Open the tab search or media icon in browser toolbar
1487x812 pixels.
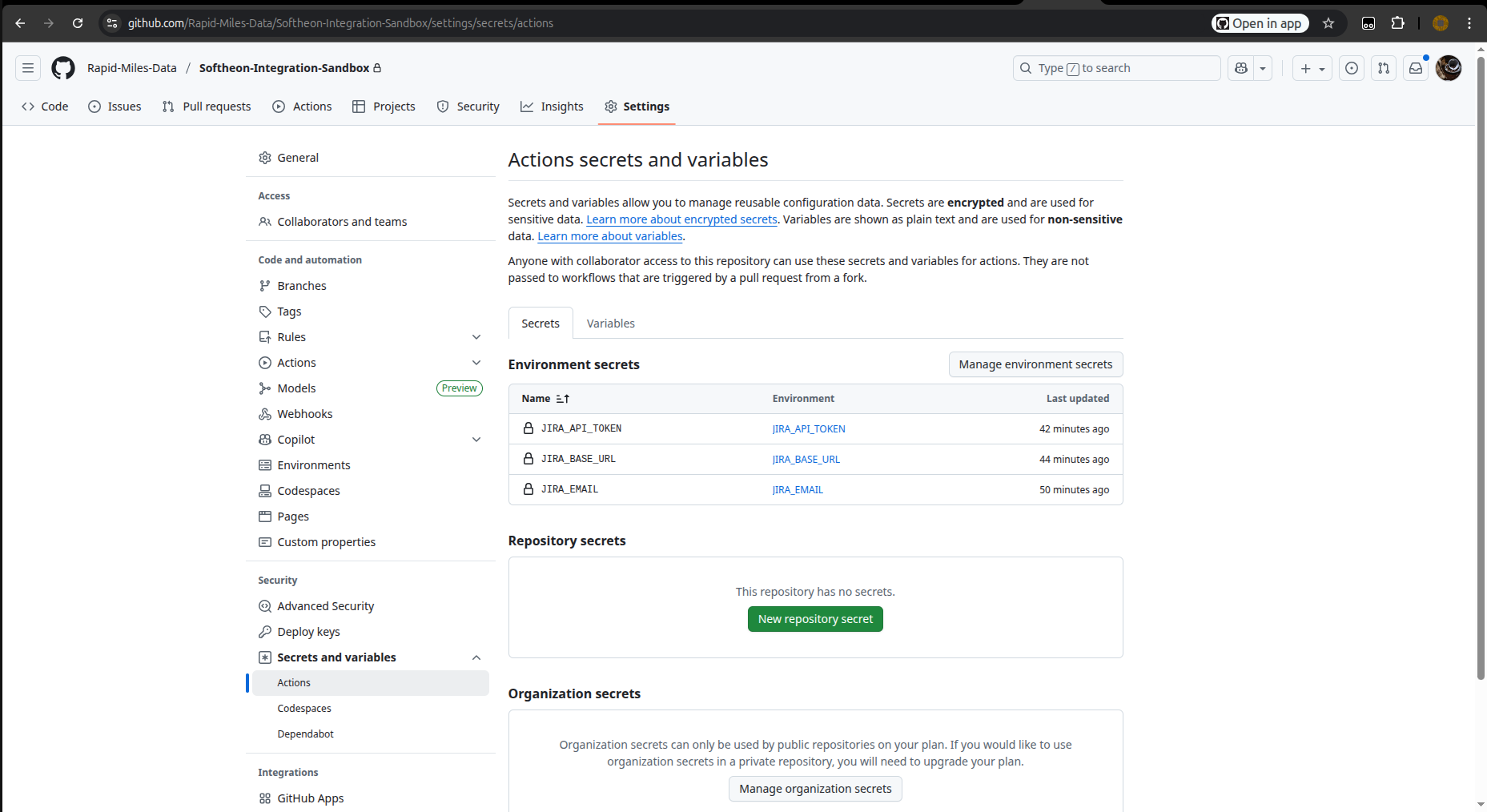tap(1368, 23)
